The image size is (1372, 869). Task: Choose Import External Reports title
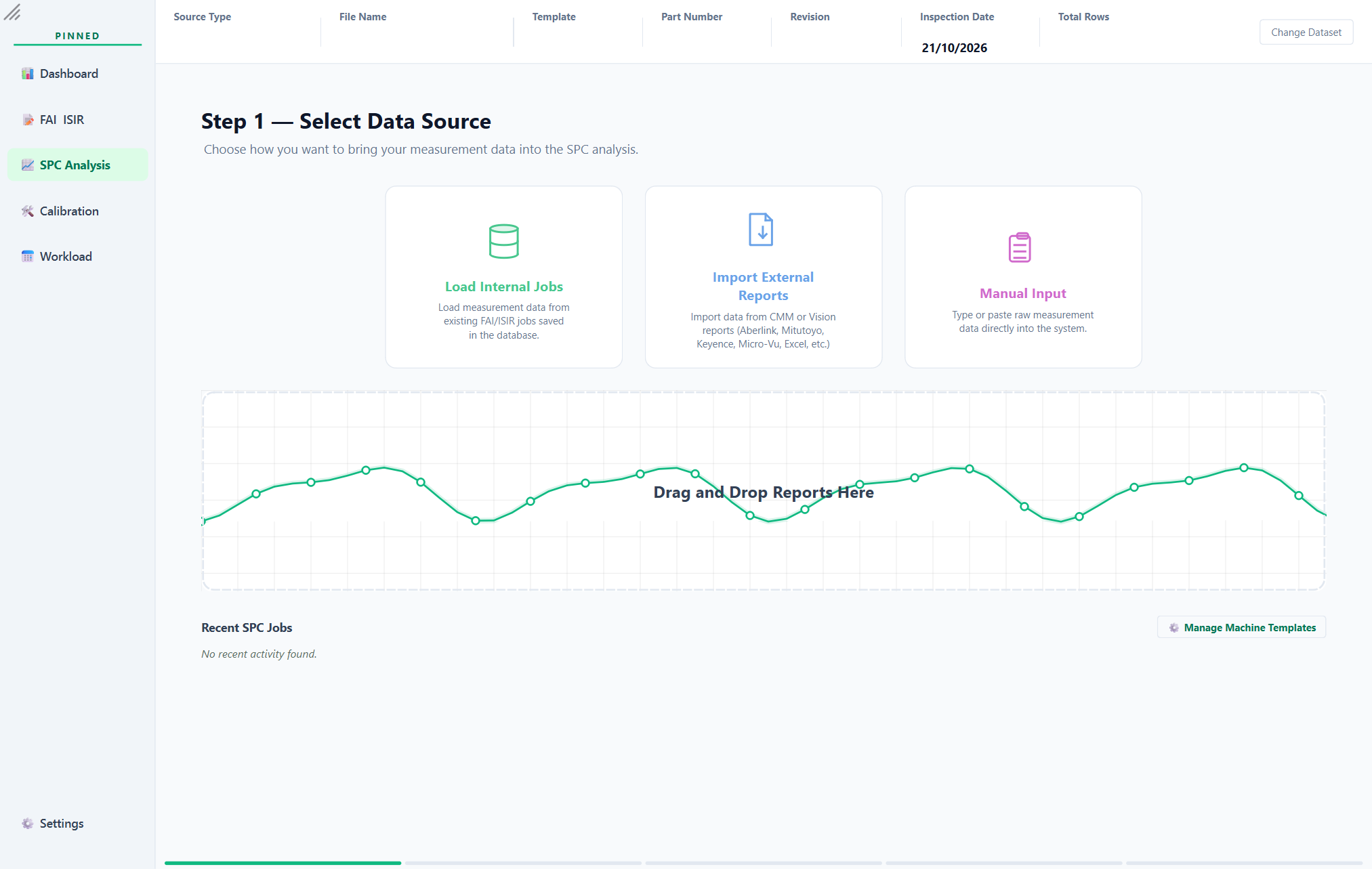(763, 287)
